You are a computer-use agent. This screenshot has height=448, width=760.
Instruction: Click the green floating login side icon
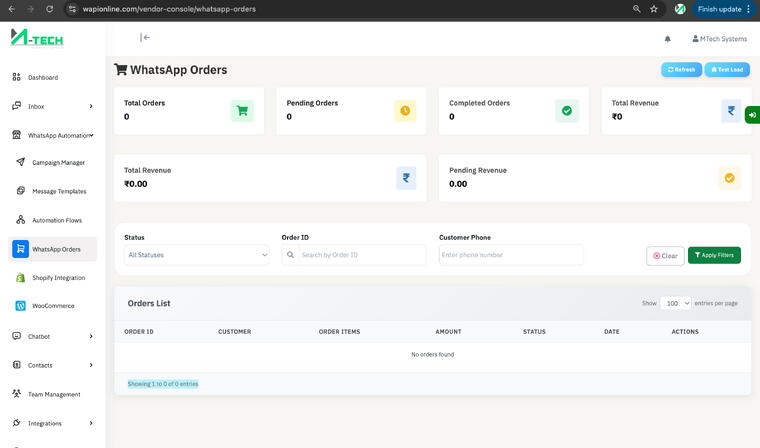pyautogui.click(x=751, y=115)
